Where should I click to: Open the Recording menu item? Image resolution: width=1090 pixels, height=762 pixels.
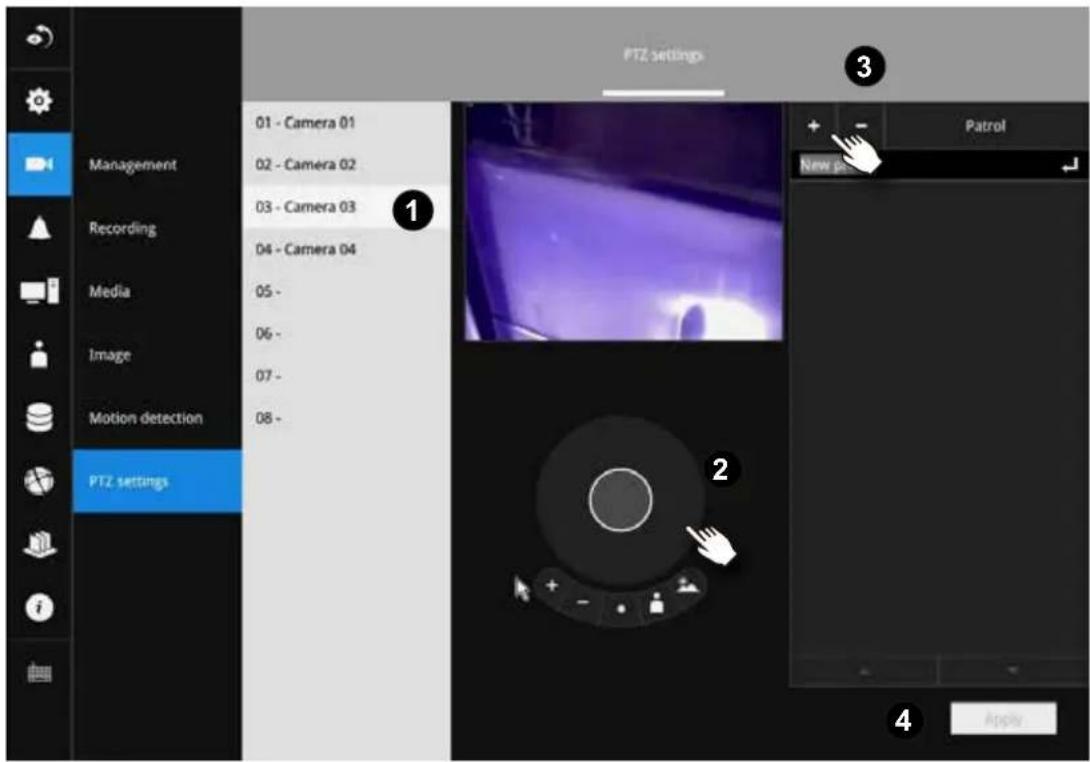point(122,228)
